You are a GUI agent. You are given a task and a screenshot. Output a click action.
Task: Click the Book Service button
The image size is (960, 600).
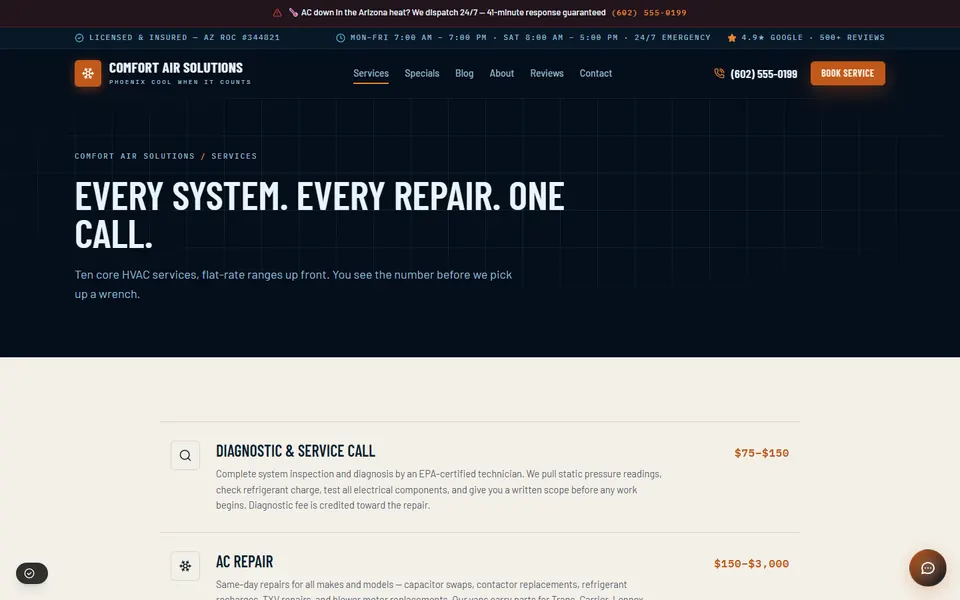pyautogui.click(x=847, y=73)
